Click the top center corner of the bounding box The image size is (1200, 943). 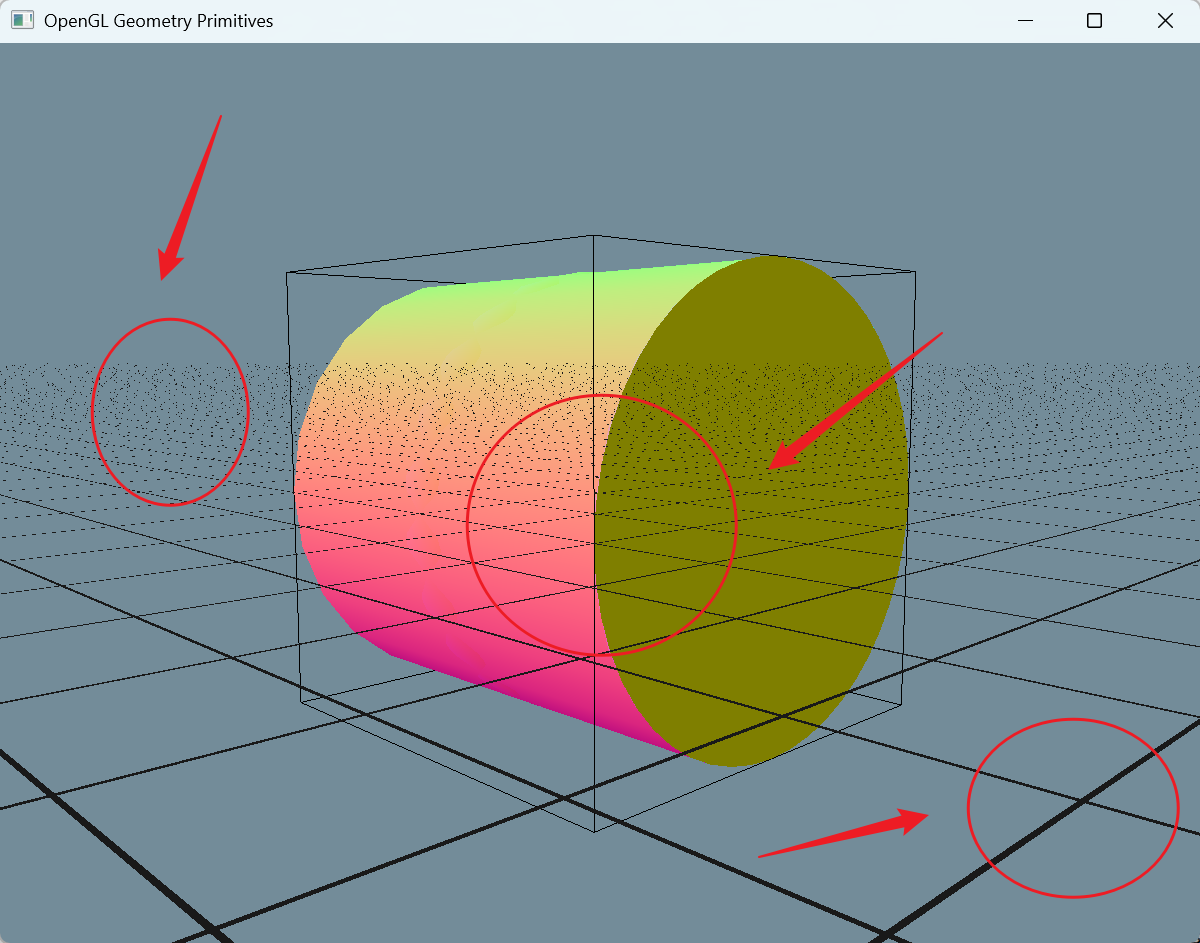[x=594, y=236]
